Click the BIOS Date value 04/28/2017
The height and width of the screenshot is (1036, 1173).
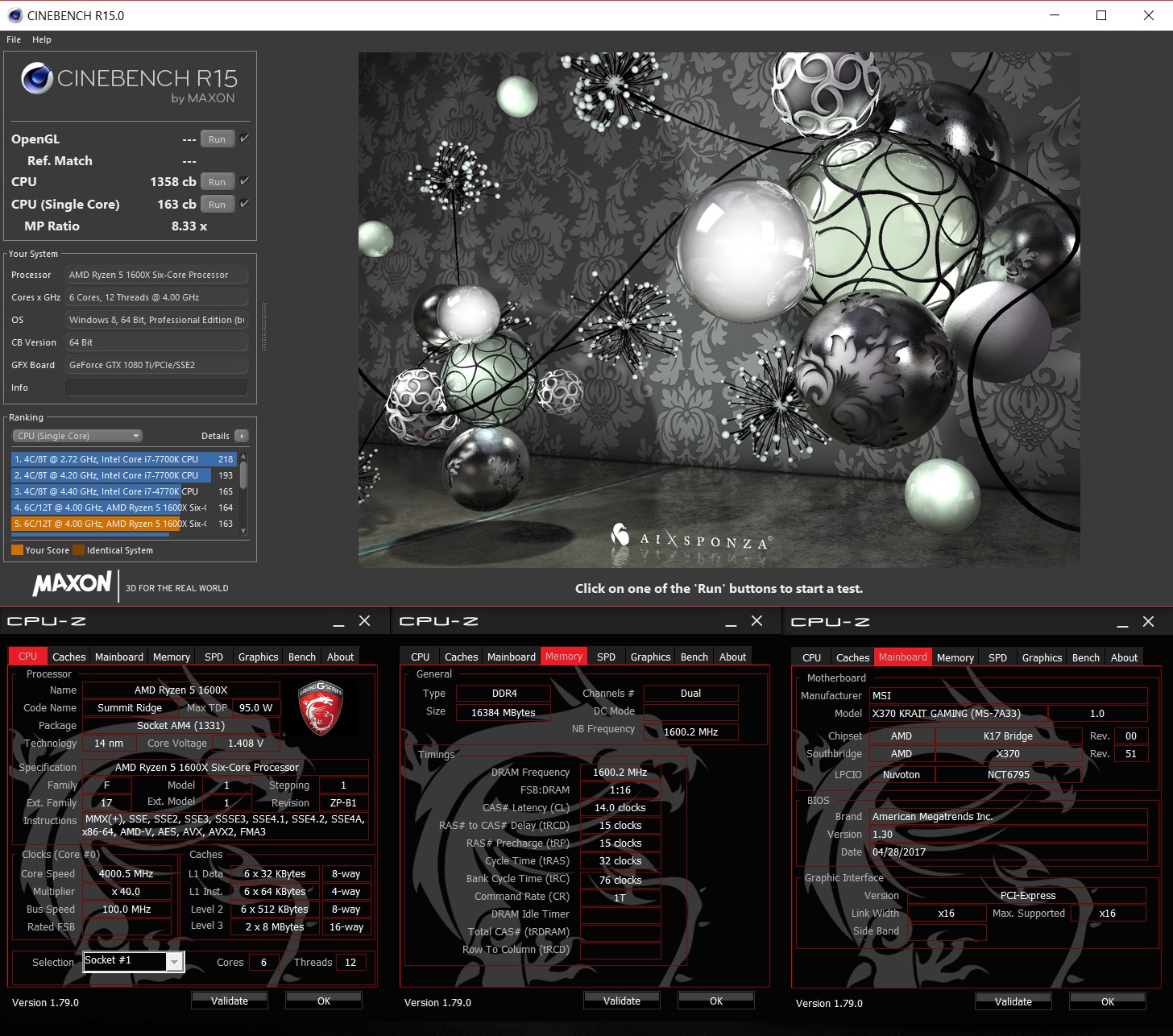(x=1009, y=852)
